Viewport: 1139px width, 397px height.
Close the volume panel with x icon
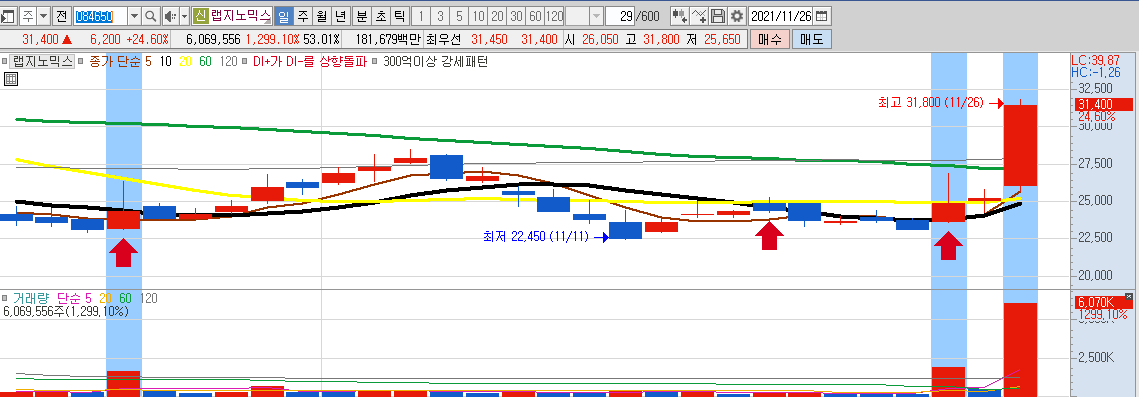[1128, 296]
